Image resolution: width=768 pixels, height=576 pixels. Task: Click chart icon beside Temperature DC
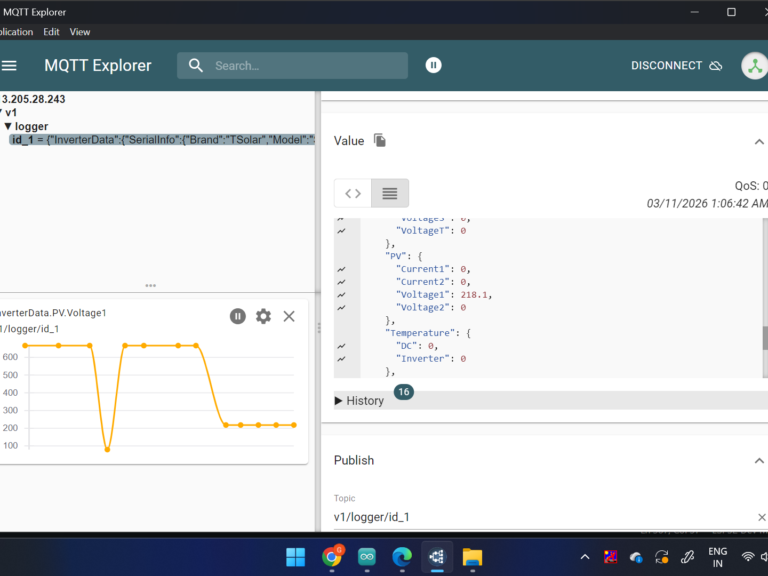341,346
